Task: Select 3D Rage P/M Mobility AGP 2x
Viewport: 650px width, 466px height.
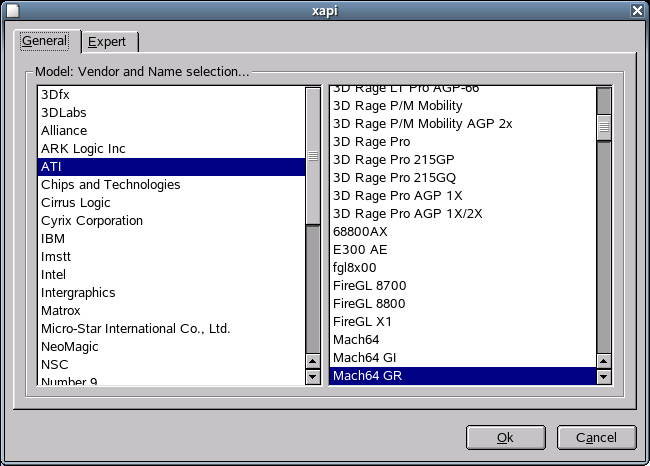Action: click(463, 124)
